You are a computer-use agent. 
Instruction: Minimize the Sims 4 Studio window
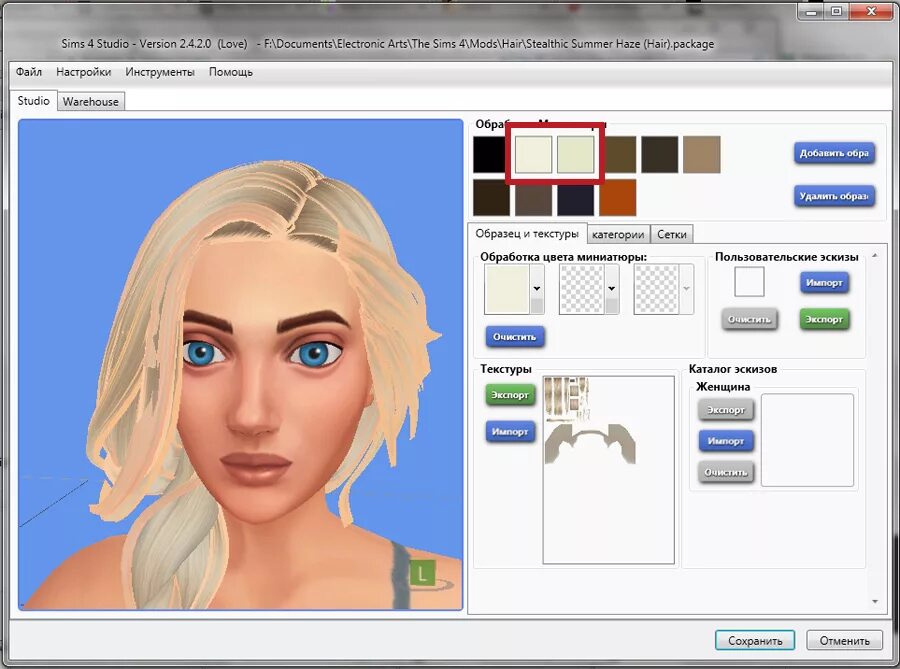point(812,11)
